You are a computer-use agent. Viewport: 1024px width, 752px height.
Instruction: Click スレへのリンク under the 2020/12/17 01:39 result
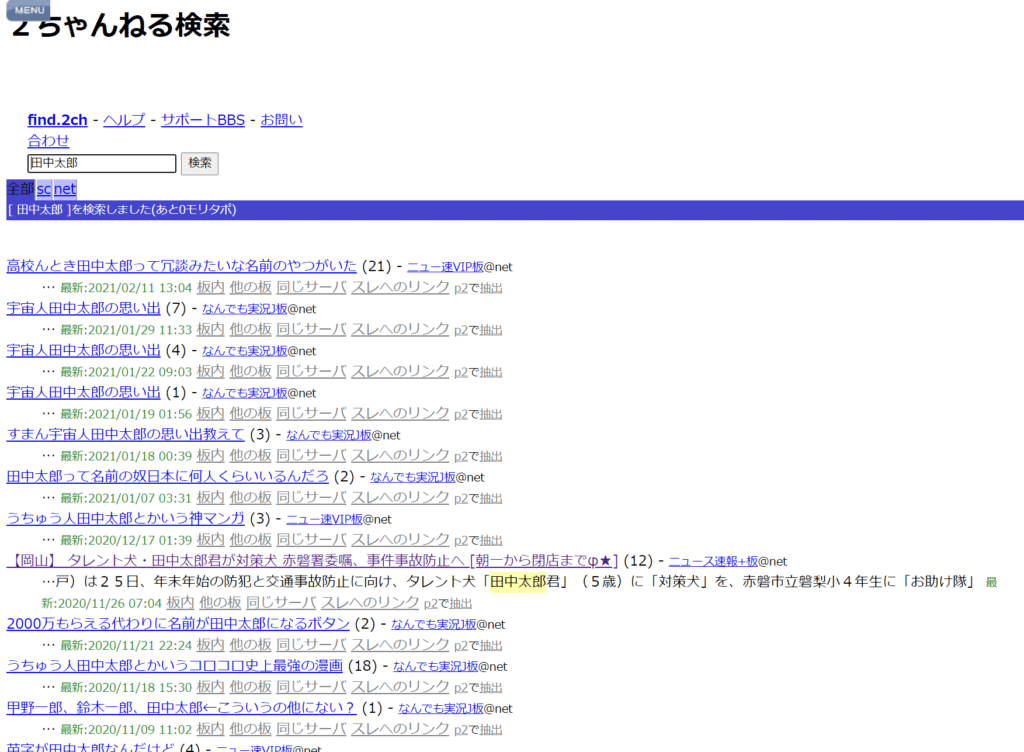coord(400,540)
